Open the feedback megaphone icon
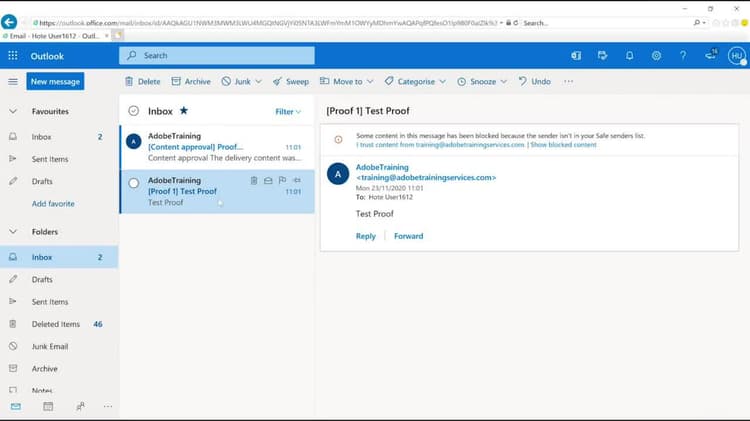 (x=711, y=55)
